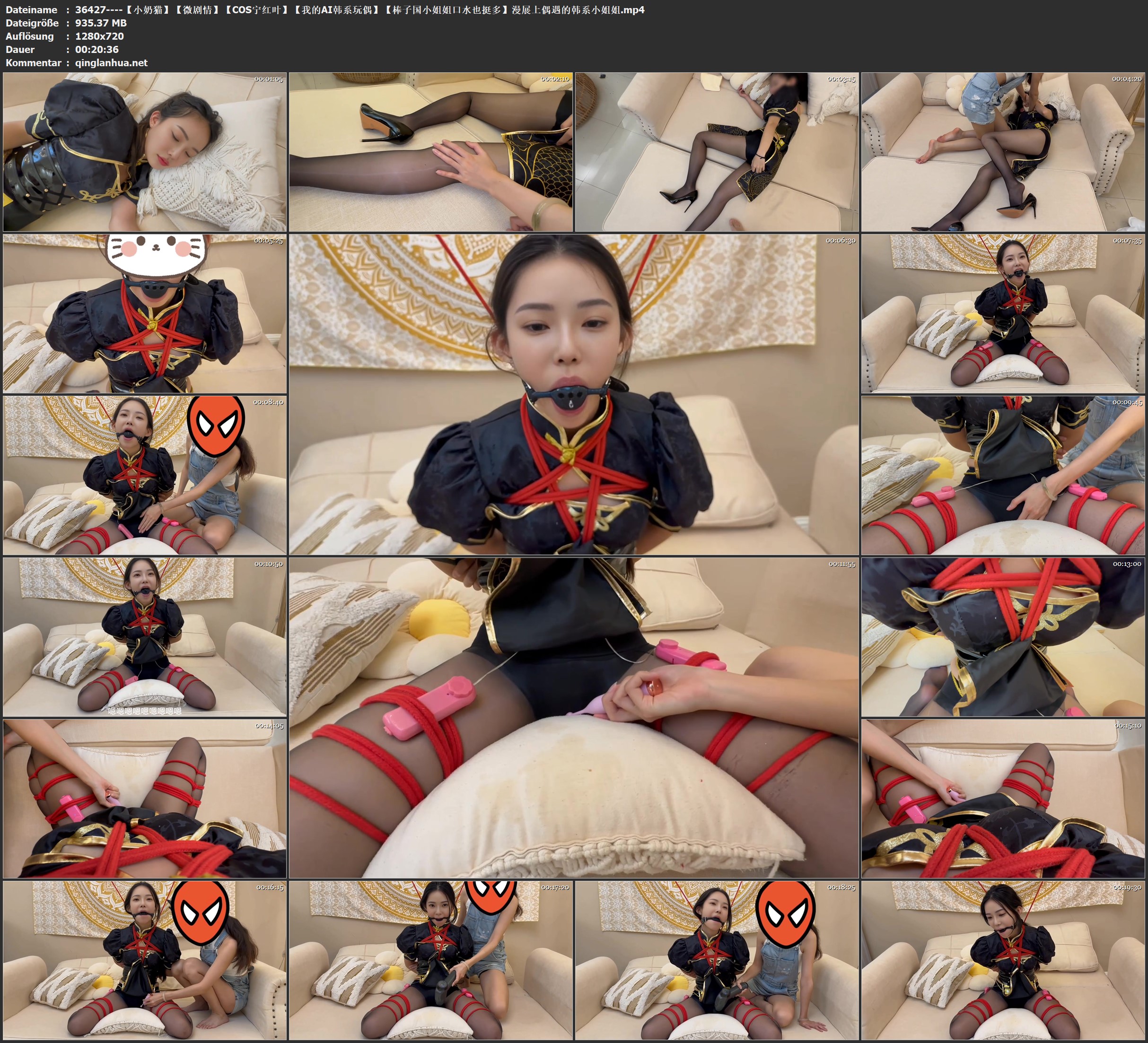Screen dimensions: 1148x1043
Task: Click the qinglanhua.net comment text
Action: pos(111,62)
